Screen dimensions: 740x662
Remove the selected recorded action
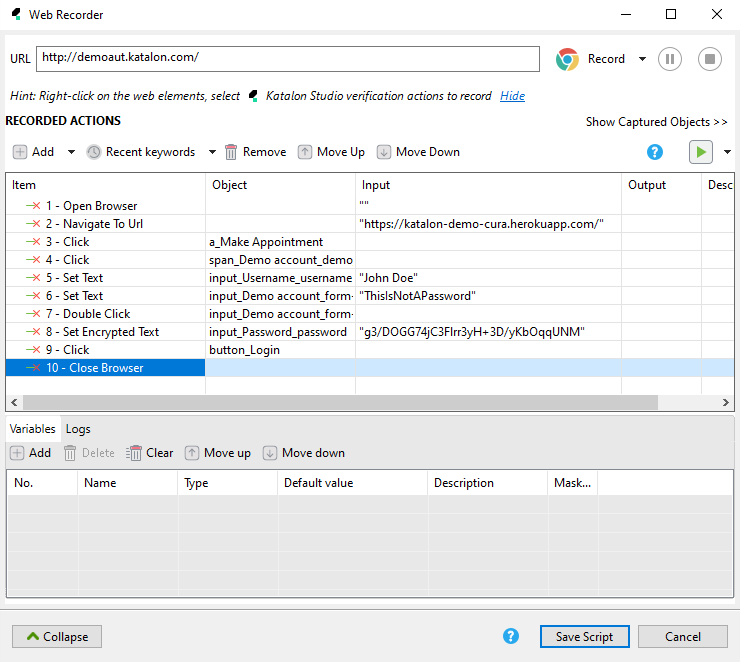click(255, 152)
